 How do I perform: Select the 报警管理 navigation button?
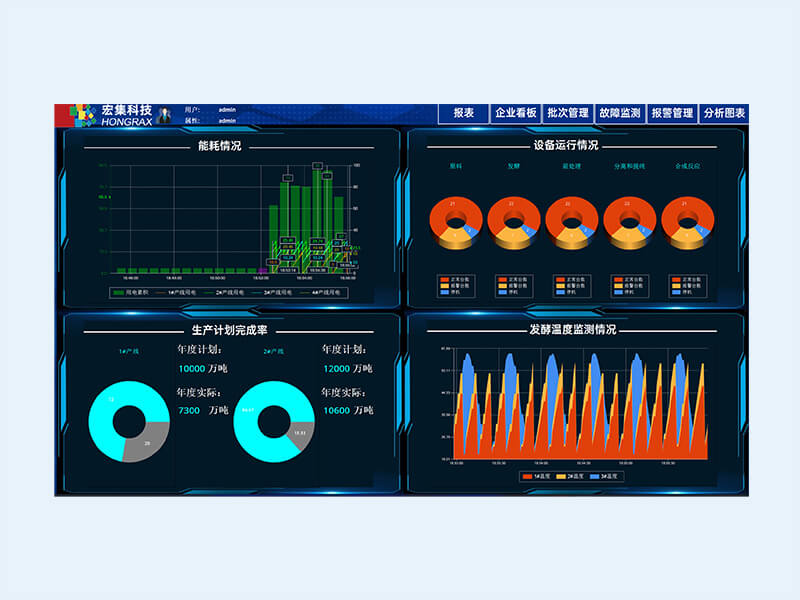(x=672, y=114)
